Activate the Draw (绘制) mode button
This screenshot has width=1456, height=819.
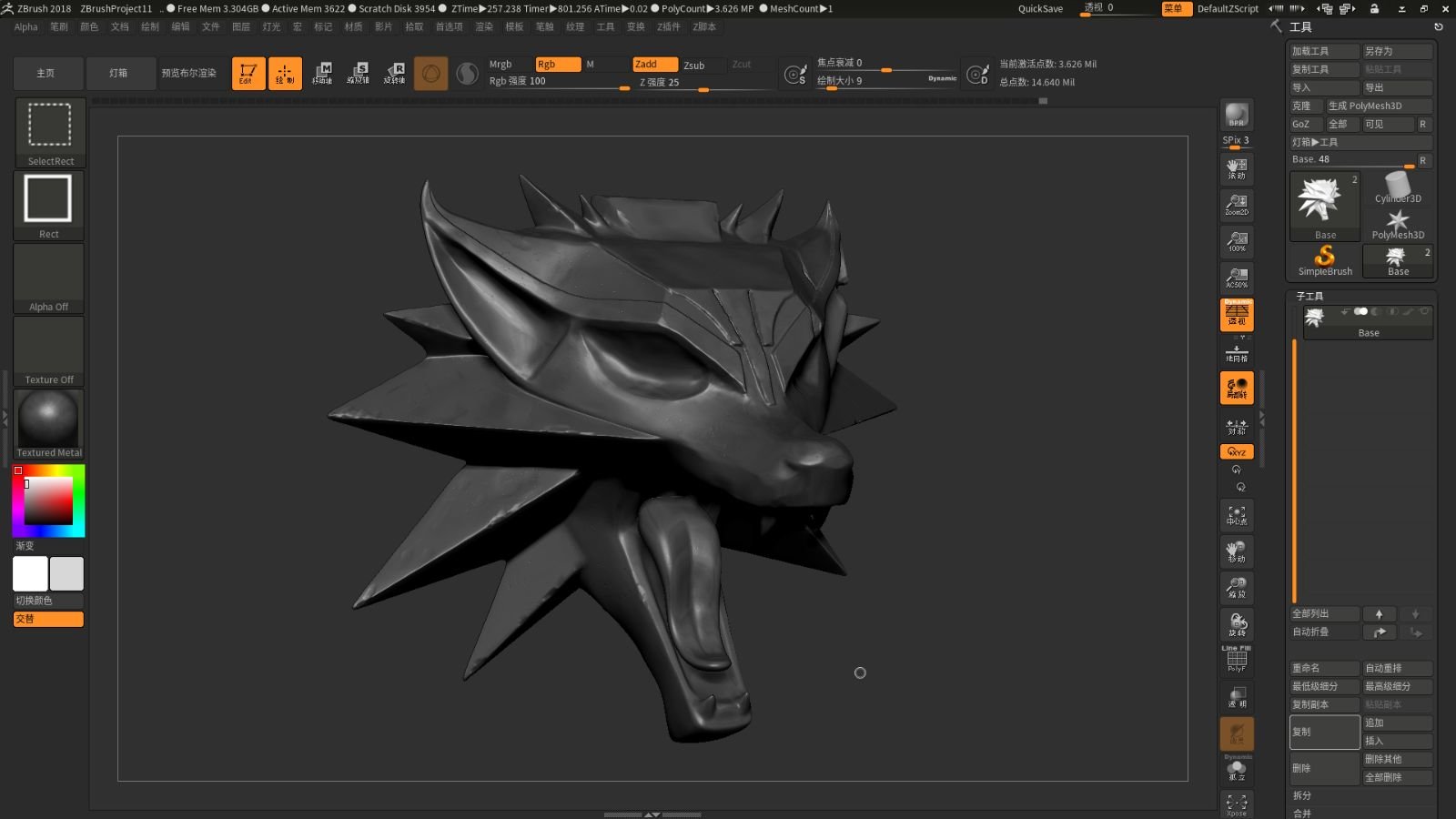[x=285, y=74]
